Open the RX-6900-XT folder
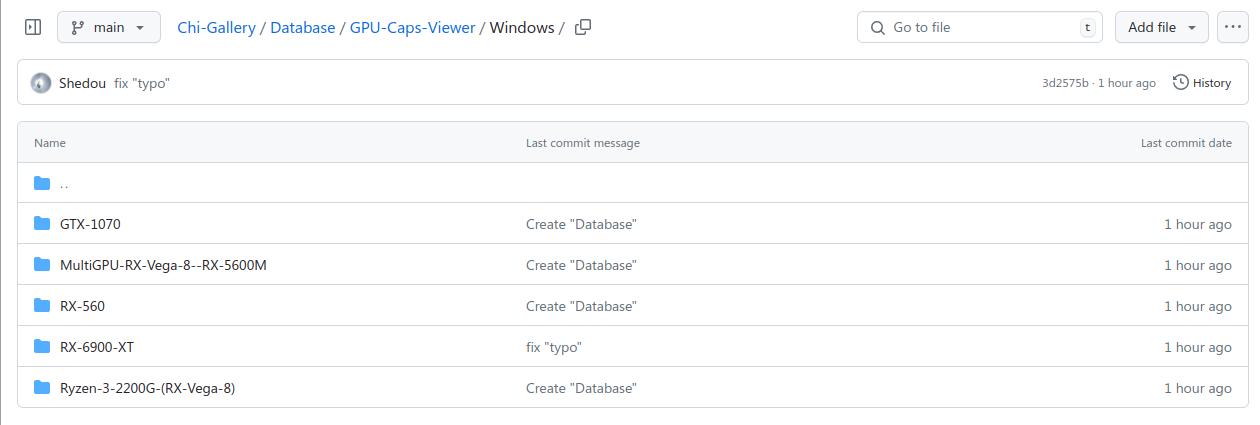Image resolution: width=1260 pixels, height=425 pixels. 97,347
